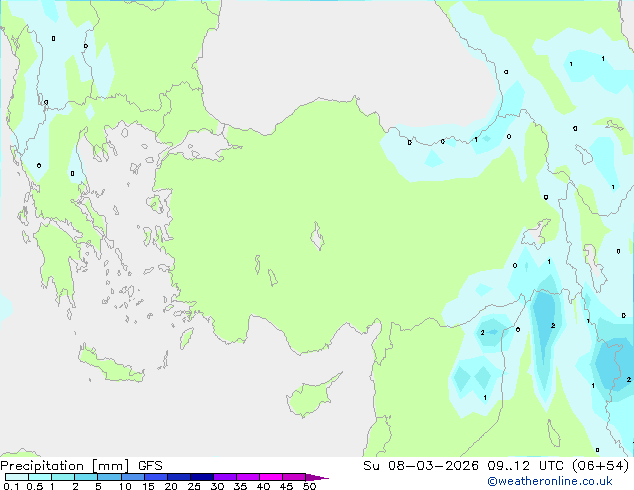Click the 'GFS' model label
The height and width of the screenshot is (490, 634).
point(150,466)
